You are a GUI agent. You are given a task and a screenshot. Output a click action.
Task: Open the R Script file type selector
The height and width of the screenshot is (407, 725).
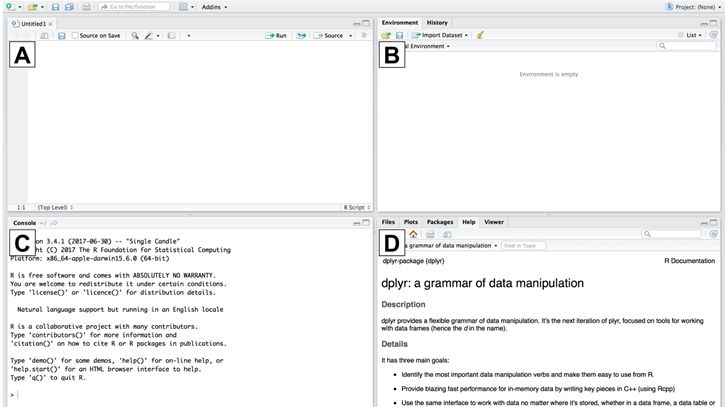(356, 208)
